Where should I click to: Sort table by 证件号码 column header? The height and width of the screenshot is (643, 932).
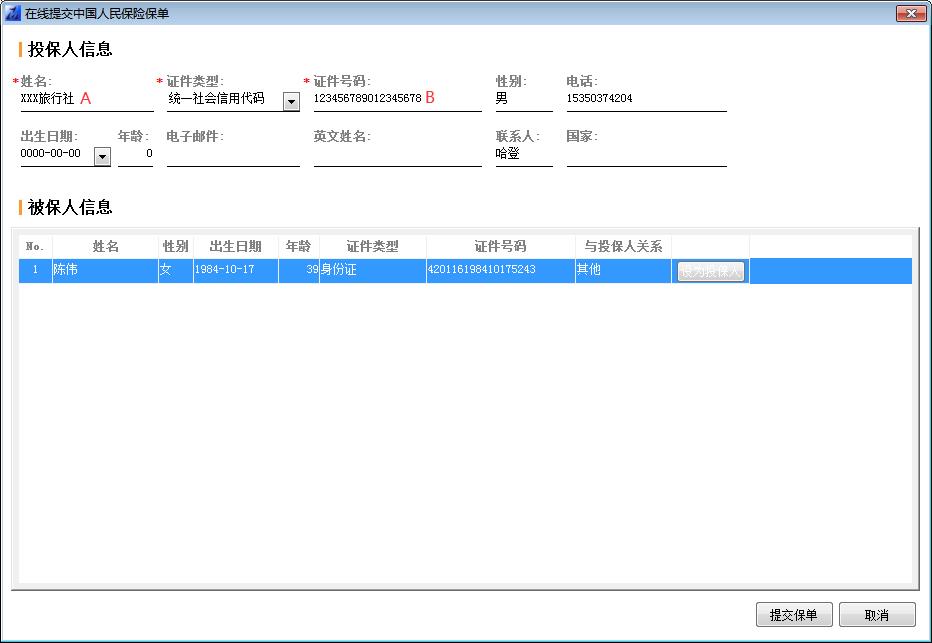[x=500, y=246]
